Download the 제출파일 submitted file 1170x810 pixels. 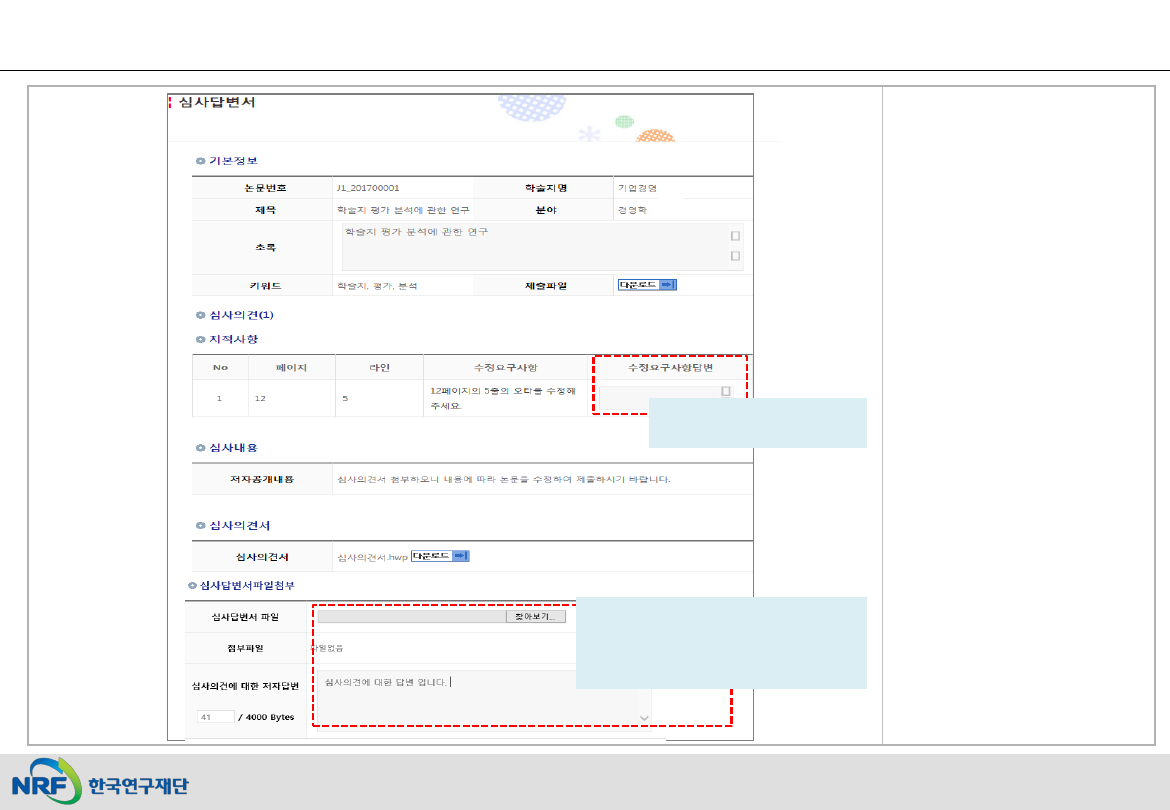[x=647, y=285]
